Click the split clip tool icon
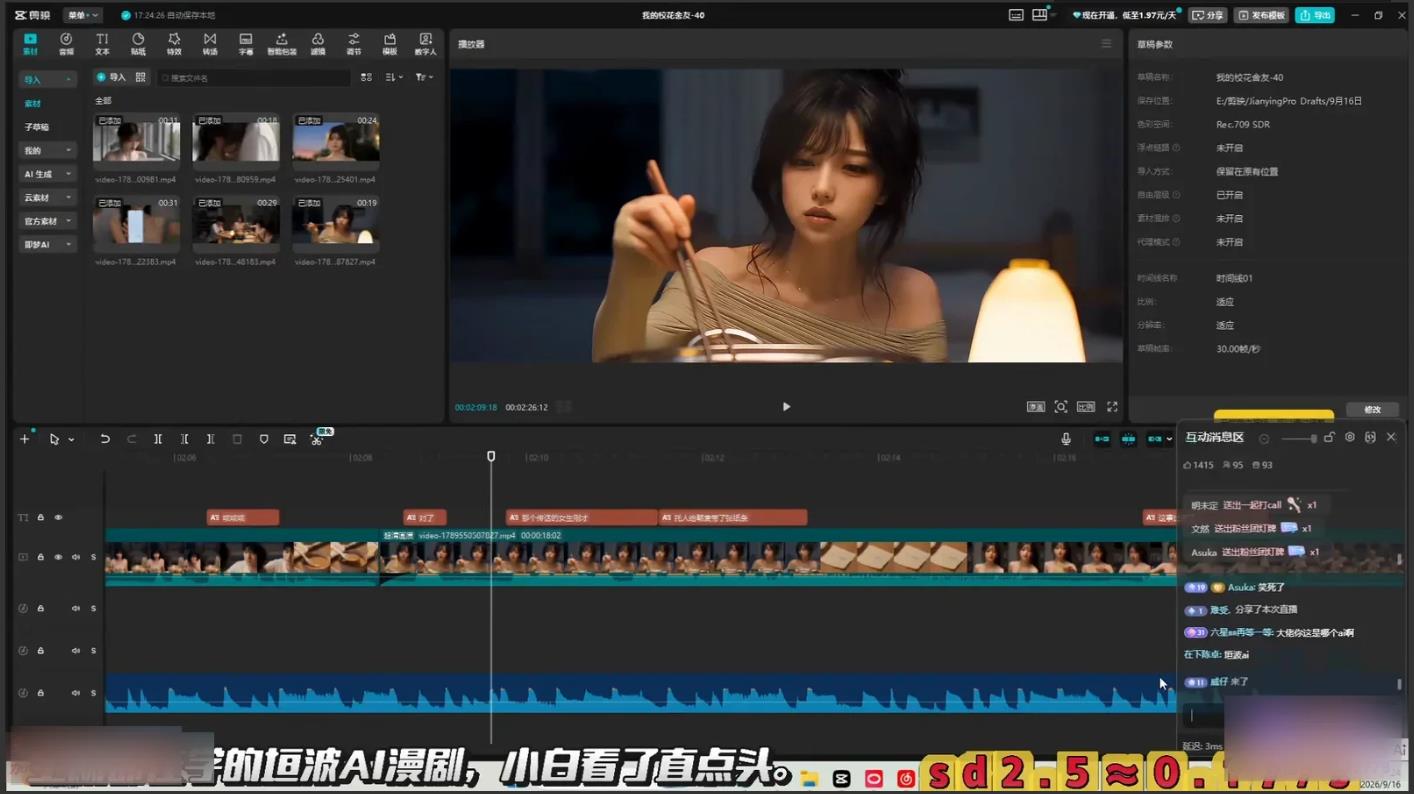Screen dimensions: 1414x794 click(x=158, y=439)
